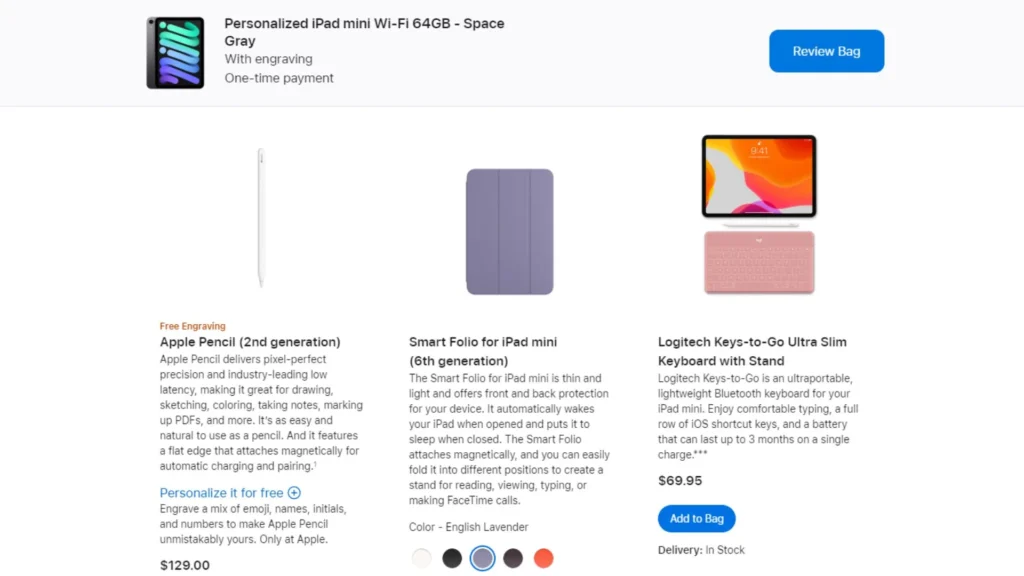
Task: Open the Personalize it for free link
Action: [222, 492]
